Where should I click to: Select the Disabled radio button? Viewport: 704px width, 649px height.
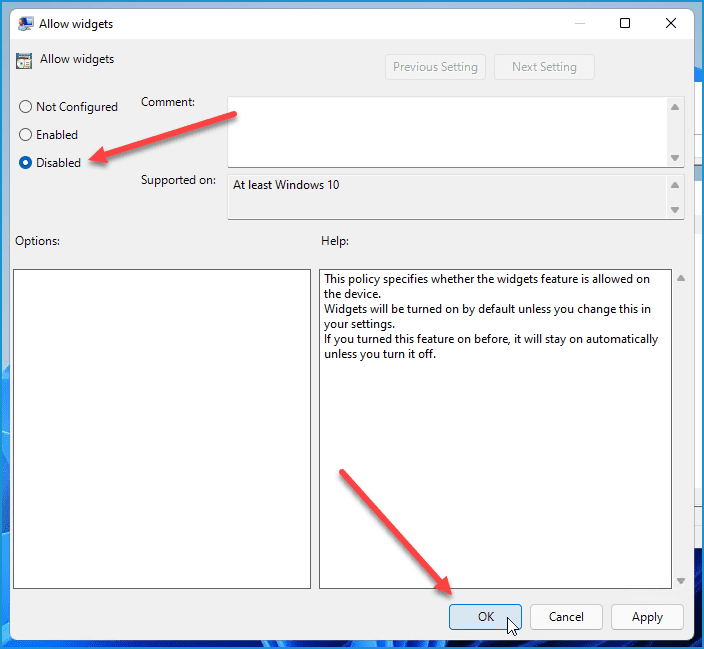point(26,163)
